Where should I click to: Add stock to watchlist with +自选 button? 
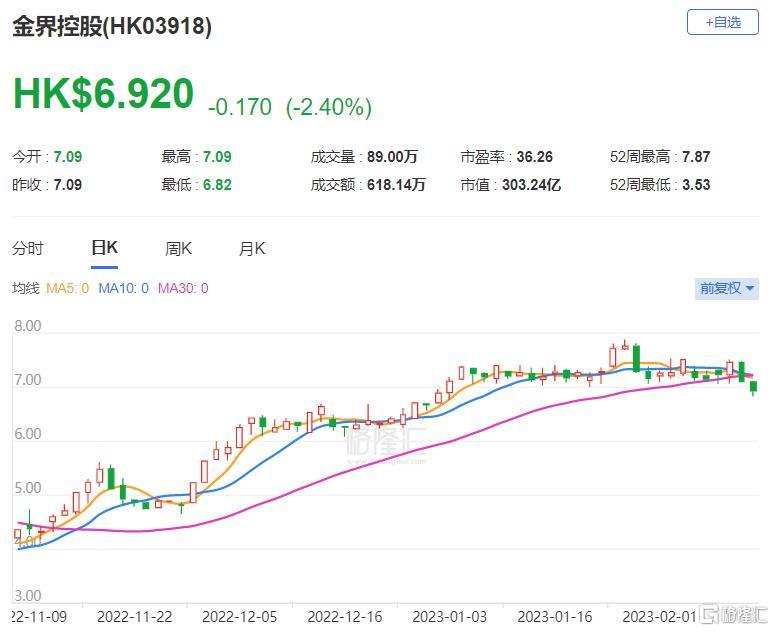(x=722, y=22)
